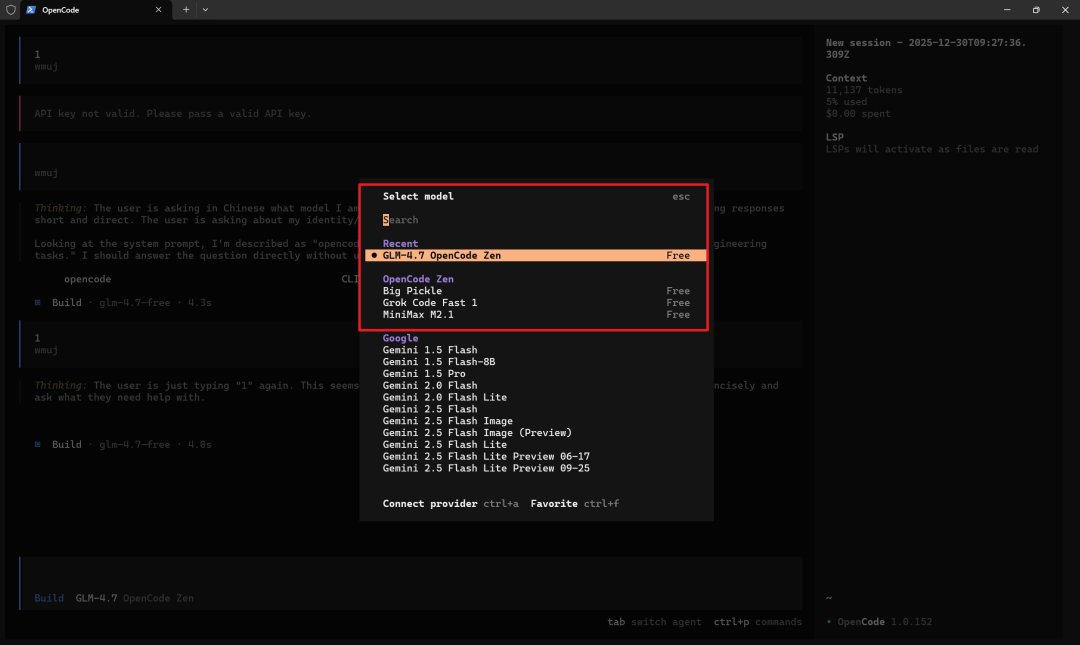Image resolution: width=1080 pixels, height=645 pixels.
Task: Select GLM-4.7 OpenCode Zen recent model
Action: pos(536,256)
